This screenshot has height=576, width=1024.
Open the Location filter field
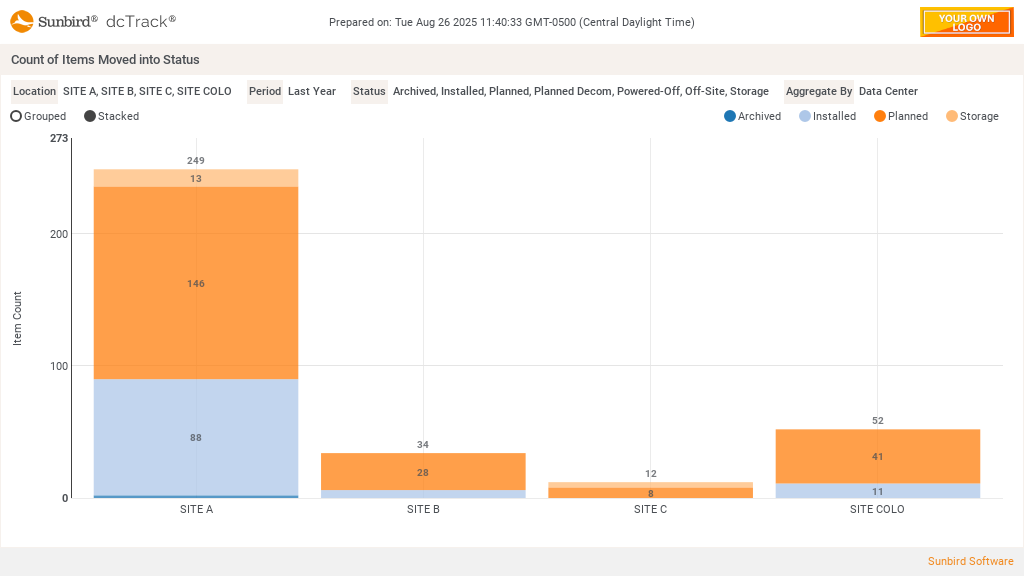[x=147, y=91]
